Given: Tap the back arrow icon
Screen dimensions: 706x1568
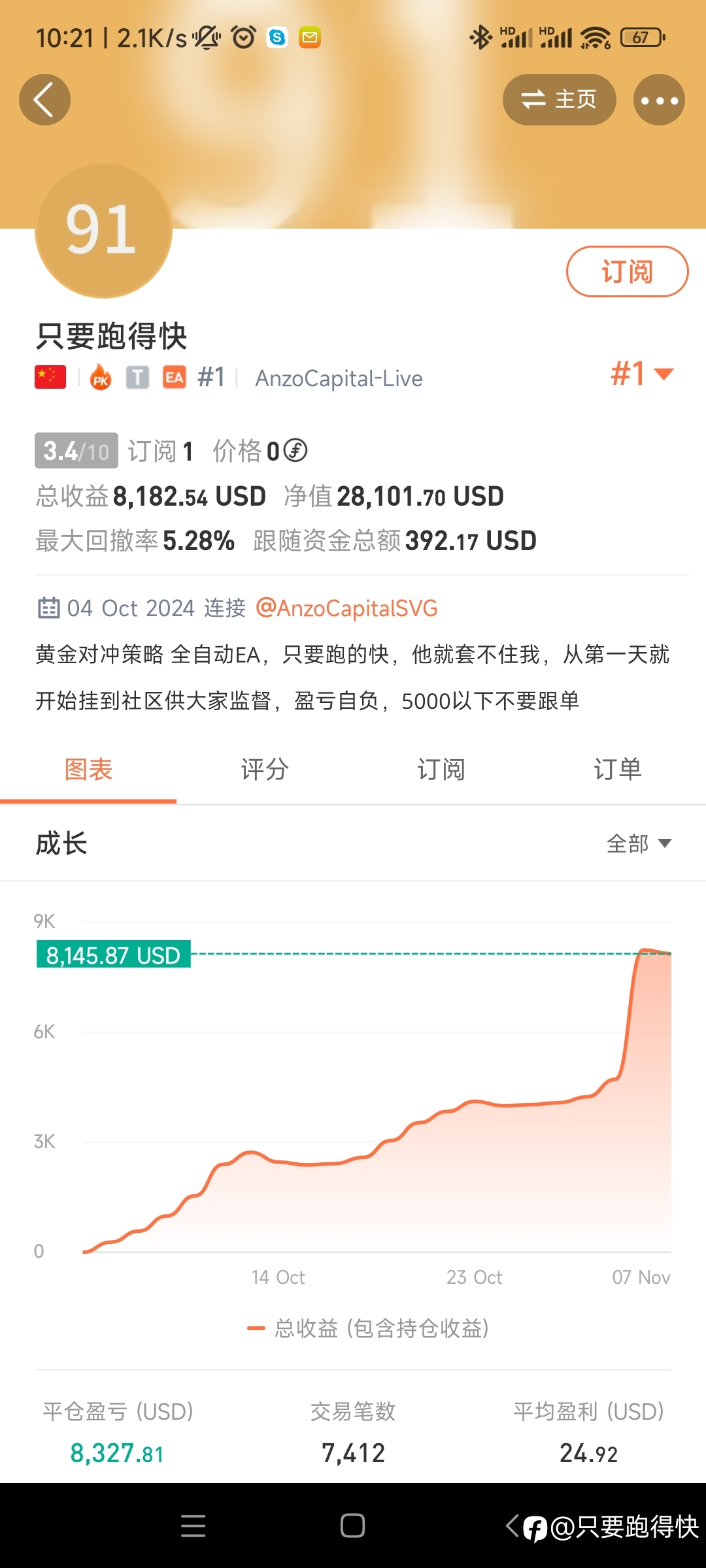Looking at the screenshot, I should (x=44, y=100).
